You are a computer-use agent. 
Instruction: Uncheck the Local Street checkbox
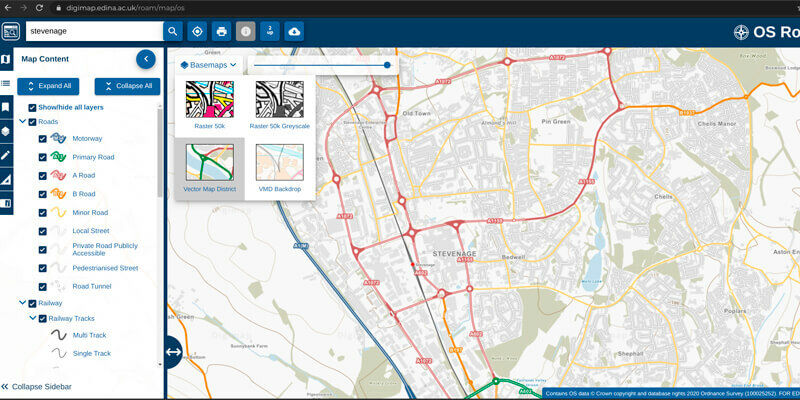pos(43,231)
